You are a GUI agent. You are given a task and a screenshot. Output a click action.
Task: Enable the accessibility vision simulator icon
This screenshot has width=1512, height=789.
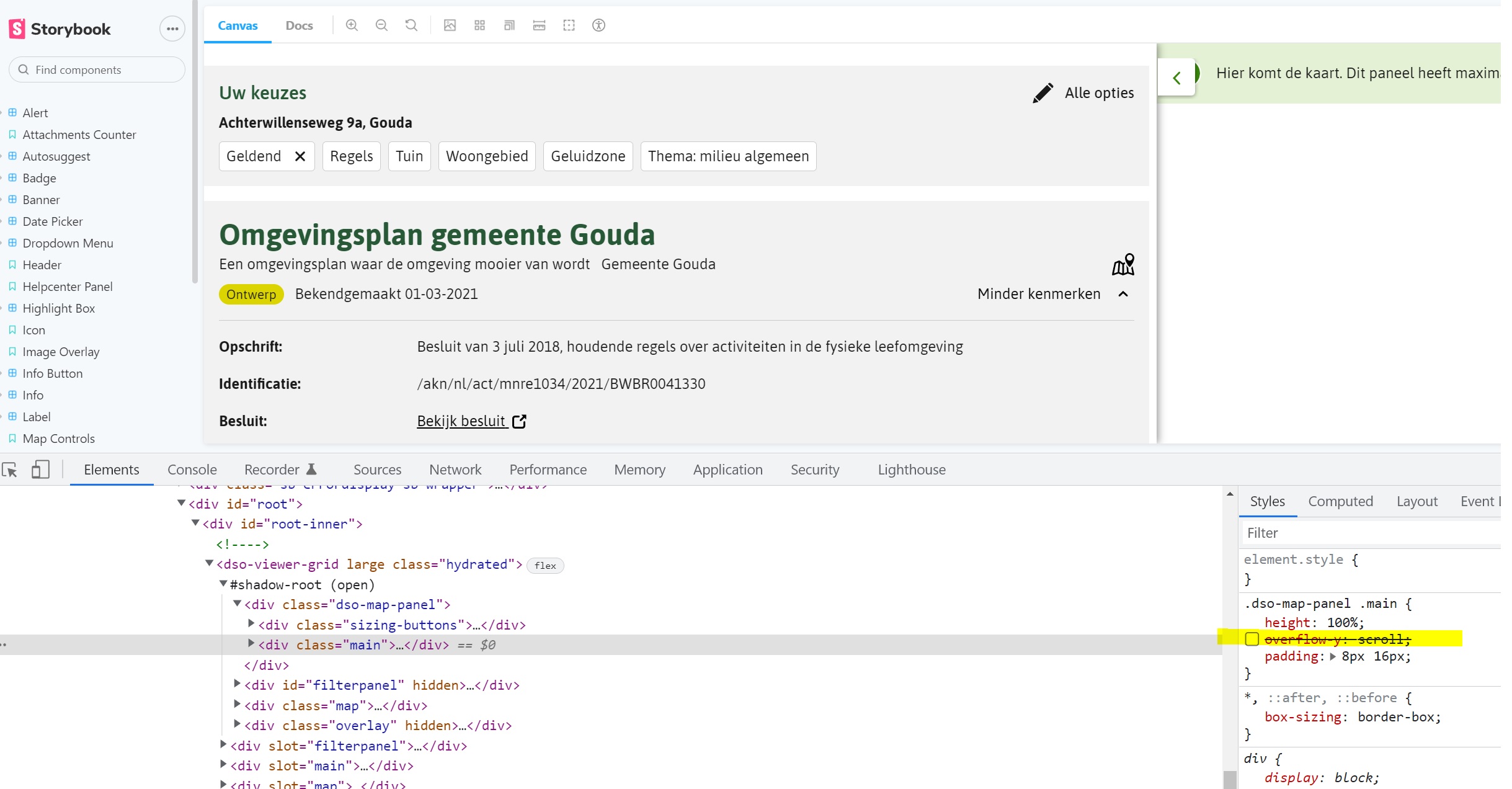click(598, 25)
